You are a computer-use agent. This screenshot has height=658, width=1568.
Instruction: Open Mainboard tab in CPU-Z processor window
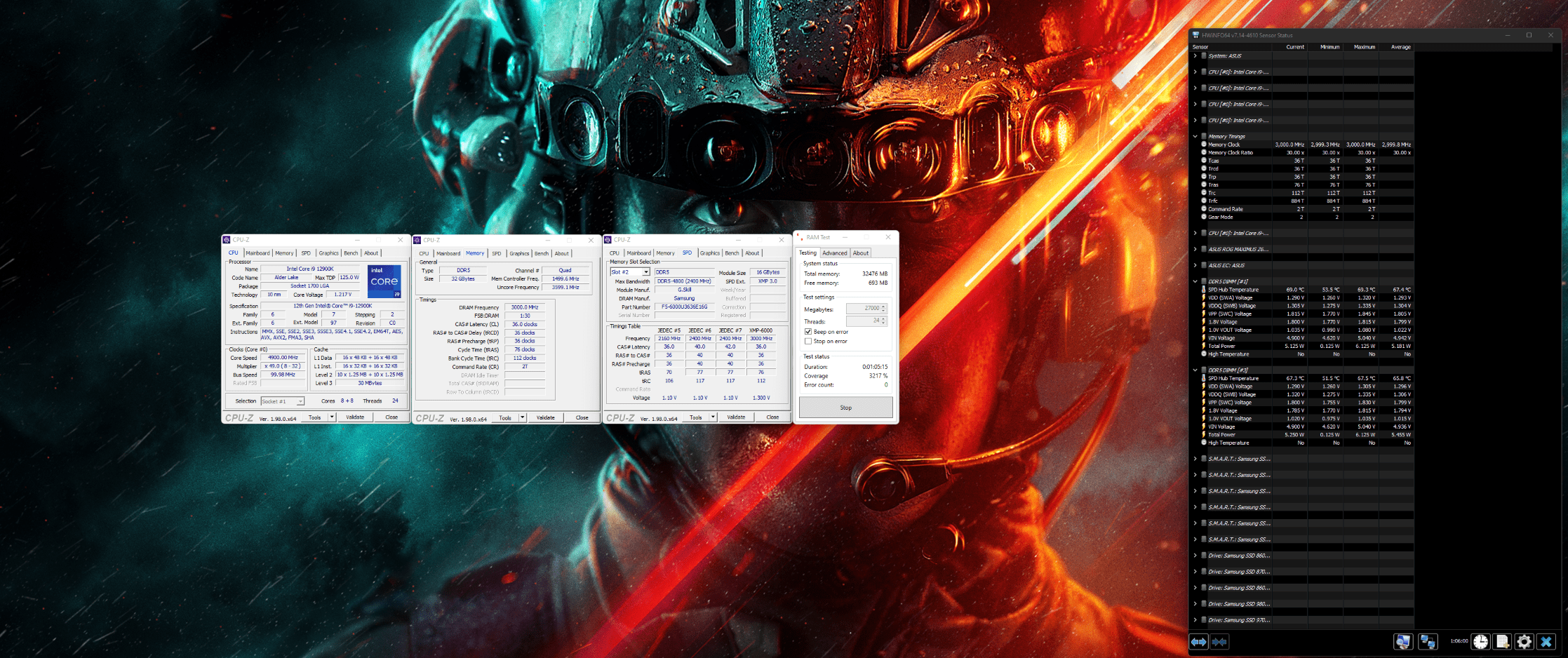point(257,253)
